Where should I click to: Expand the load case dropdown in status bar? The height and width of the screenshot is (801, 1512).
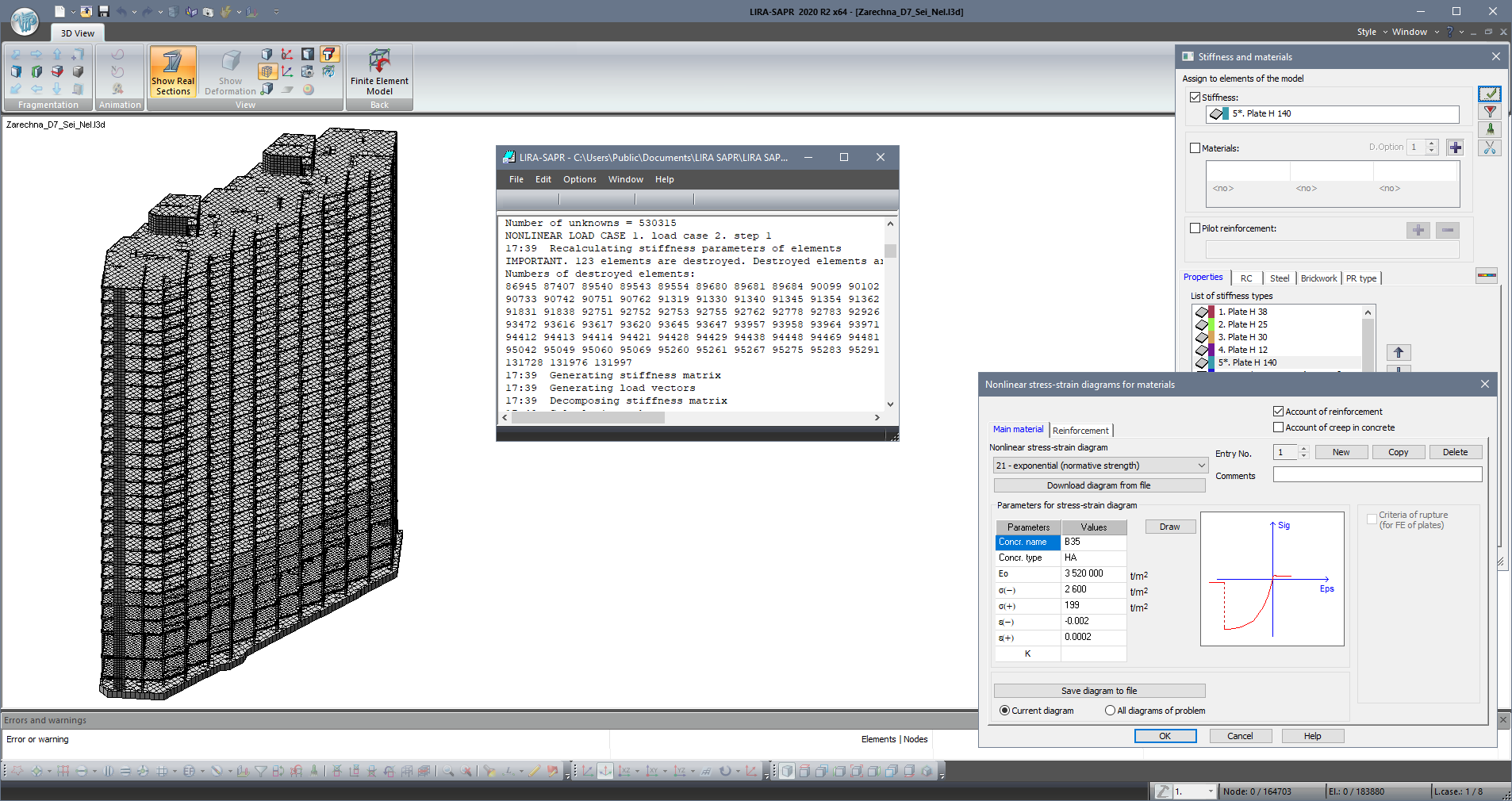1210,791
